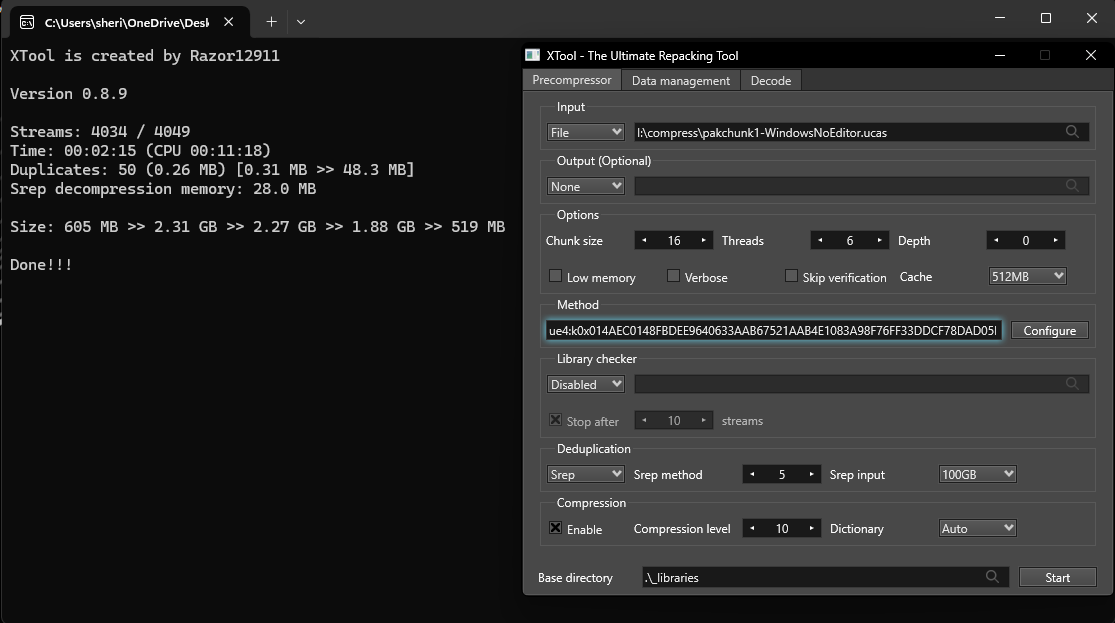Select the terminal tab C:\Users\sheri\OneDrive
Viewport: 1115px width, 623px height.
point(129,22)
